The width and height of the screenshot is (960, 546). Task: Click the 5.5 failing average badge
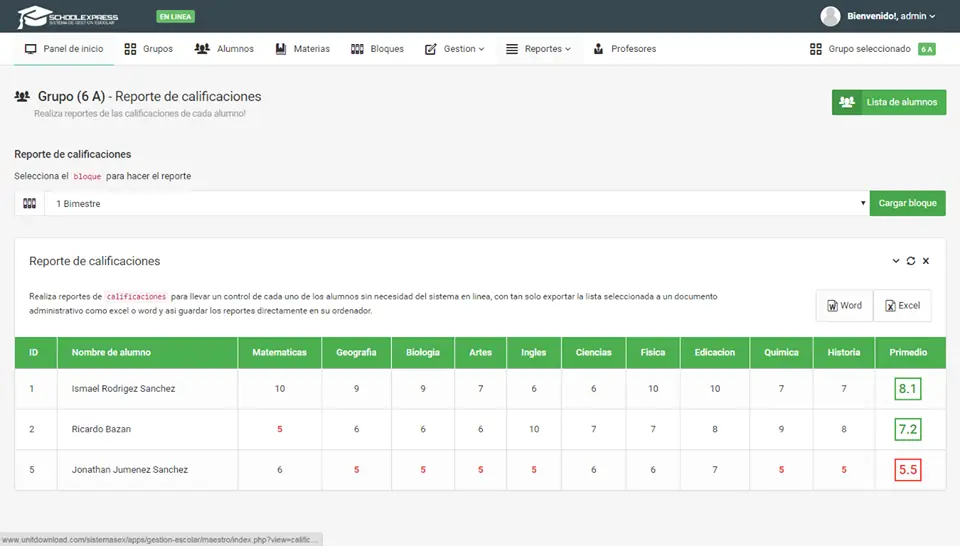click(x=907, y=469)
